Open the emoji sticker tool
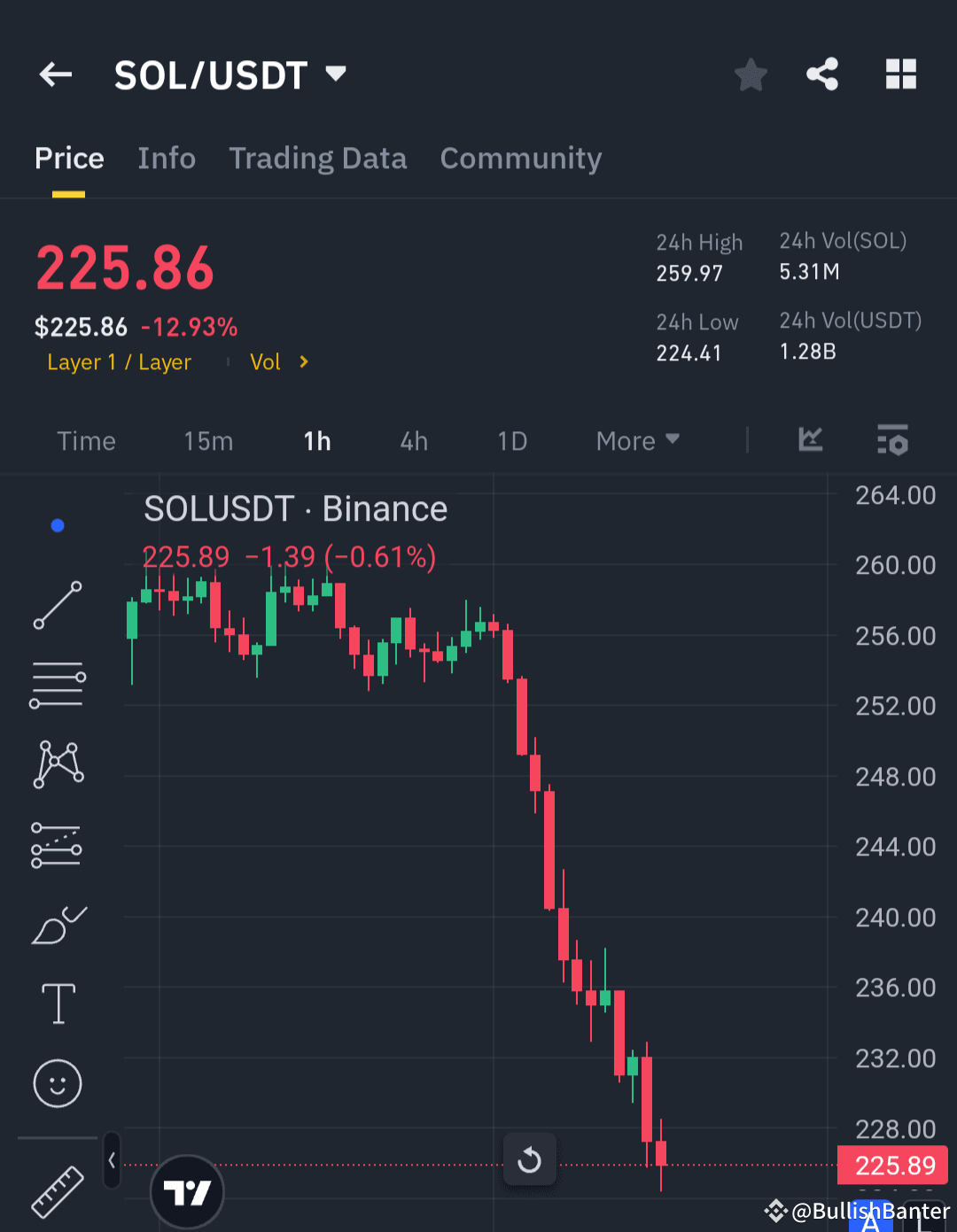 [x=57, y=1083]
